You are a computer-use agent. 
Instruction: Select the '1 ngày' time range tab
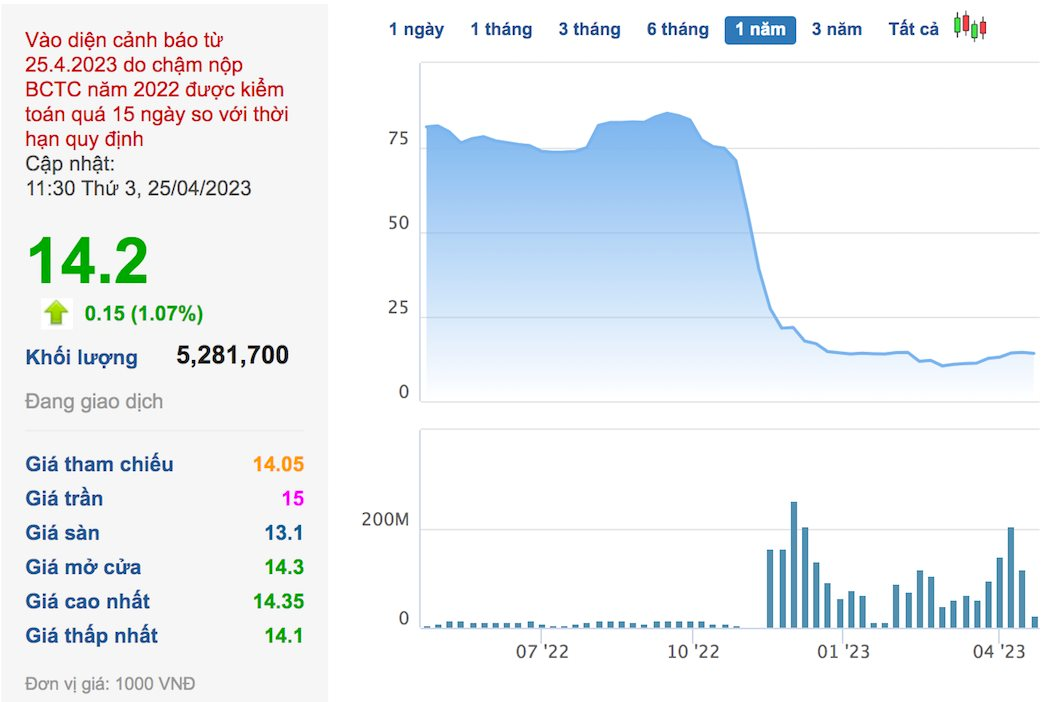click(x=416, y=29)
